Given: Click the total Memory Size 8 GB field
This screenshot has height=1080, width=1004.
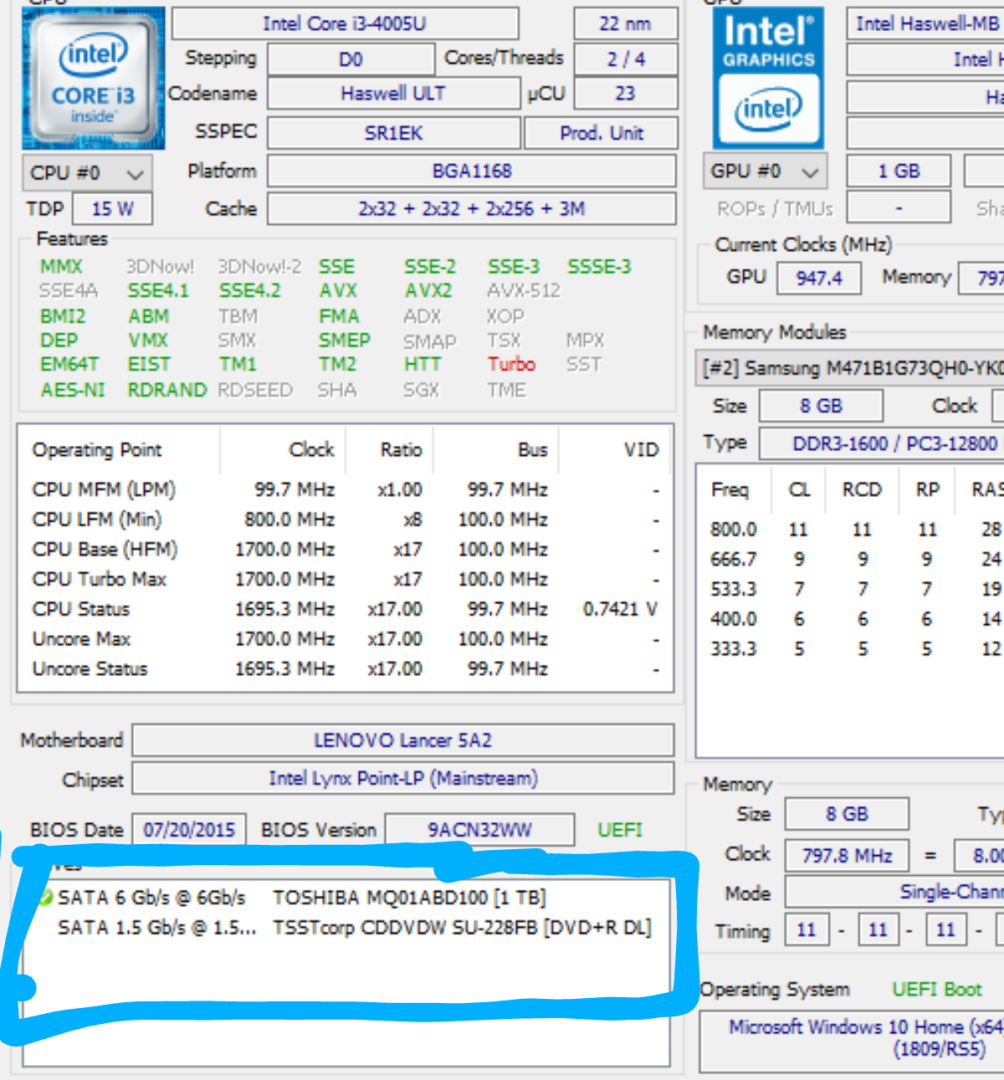Looking at the screenshot, I should tap(847, 814).
